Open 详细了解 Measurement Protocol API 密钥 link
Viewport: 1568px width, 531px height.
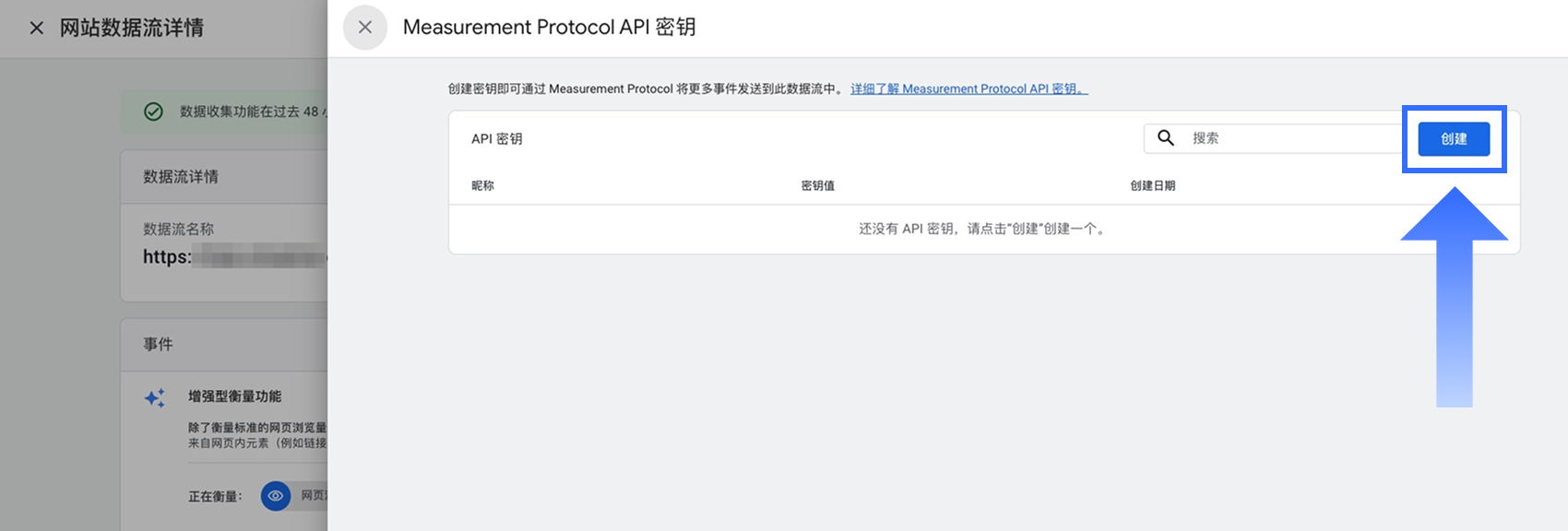tap(968, 88)
